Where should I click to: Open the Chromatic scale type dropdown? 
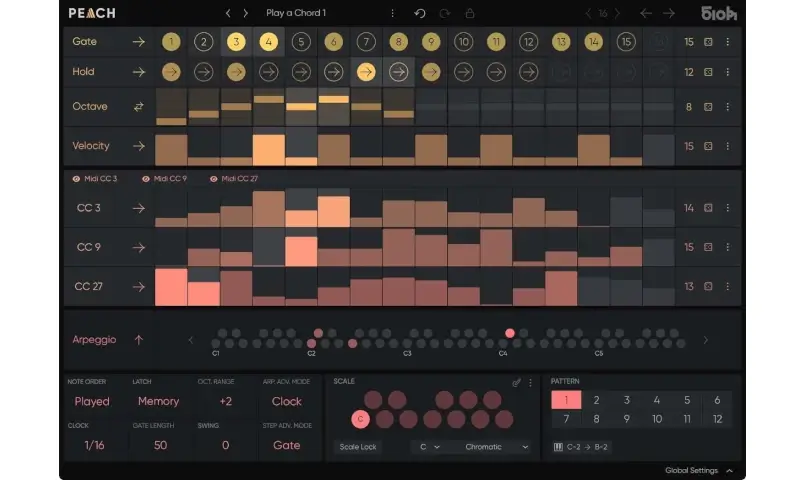[495, 447]
